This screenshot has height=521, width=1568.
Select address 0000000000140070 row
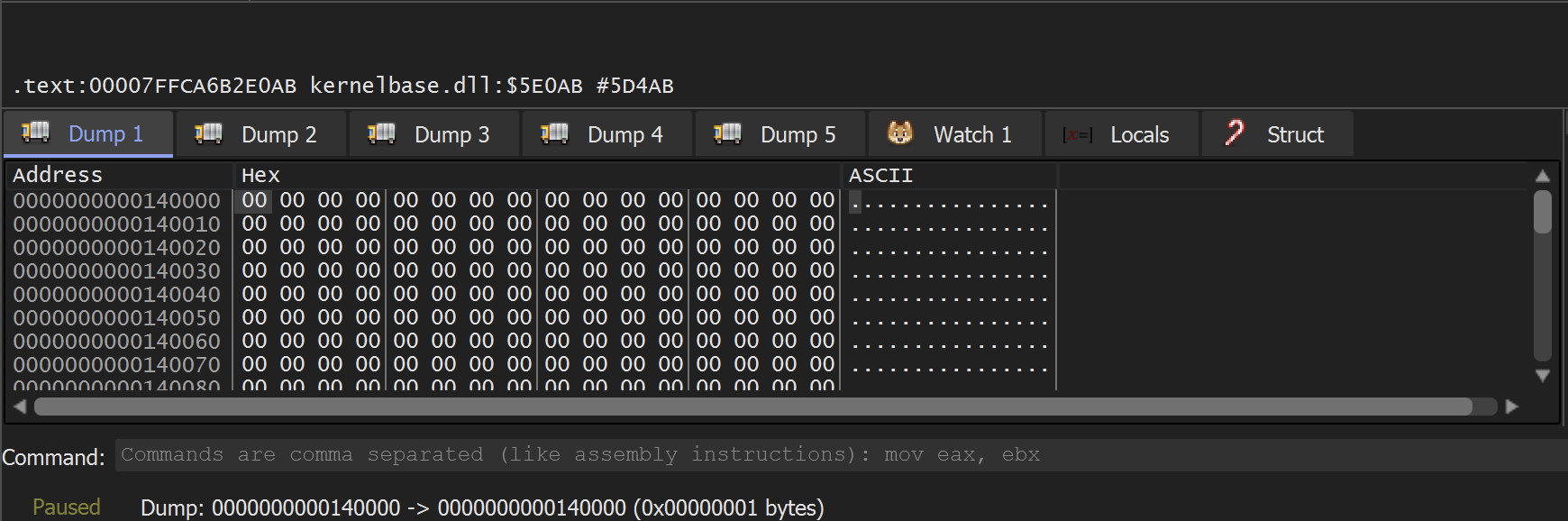tap(532, 364)
